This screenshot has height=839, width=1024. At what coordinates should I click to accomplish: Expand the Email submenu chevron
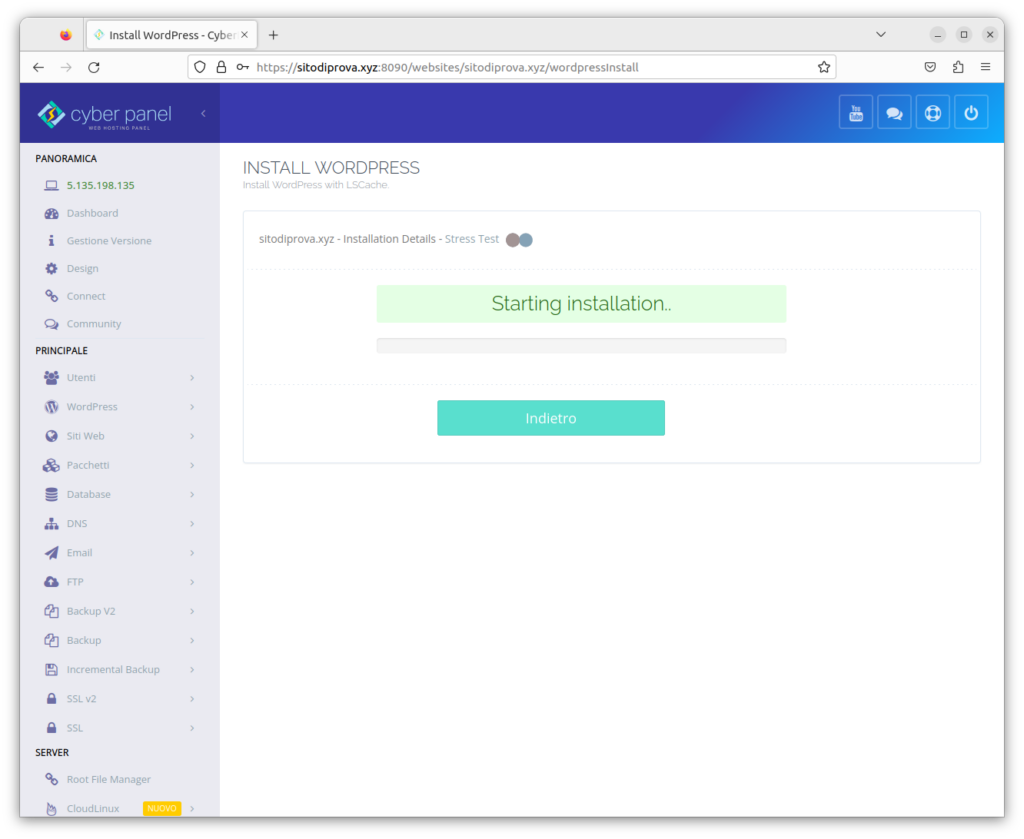pyautogui.click(x=192, y=553)
